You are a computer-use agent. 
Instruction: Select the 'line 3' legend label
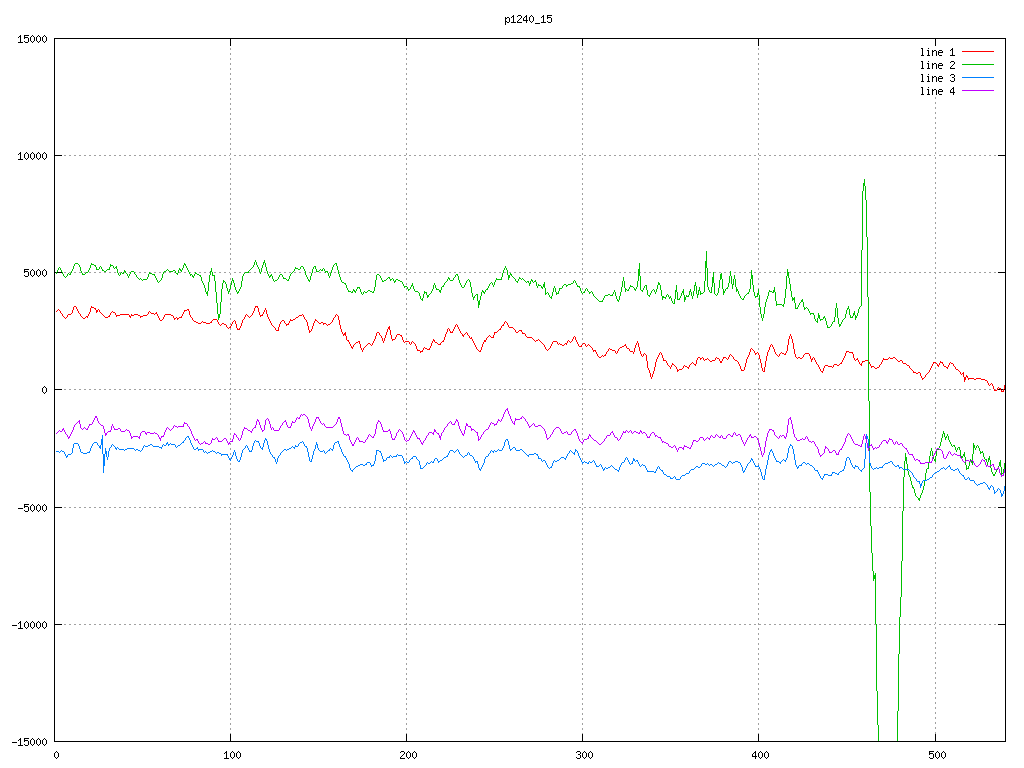pyautogui.click(x=937, y=78)
